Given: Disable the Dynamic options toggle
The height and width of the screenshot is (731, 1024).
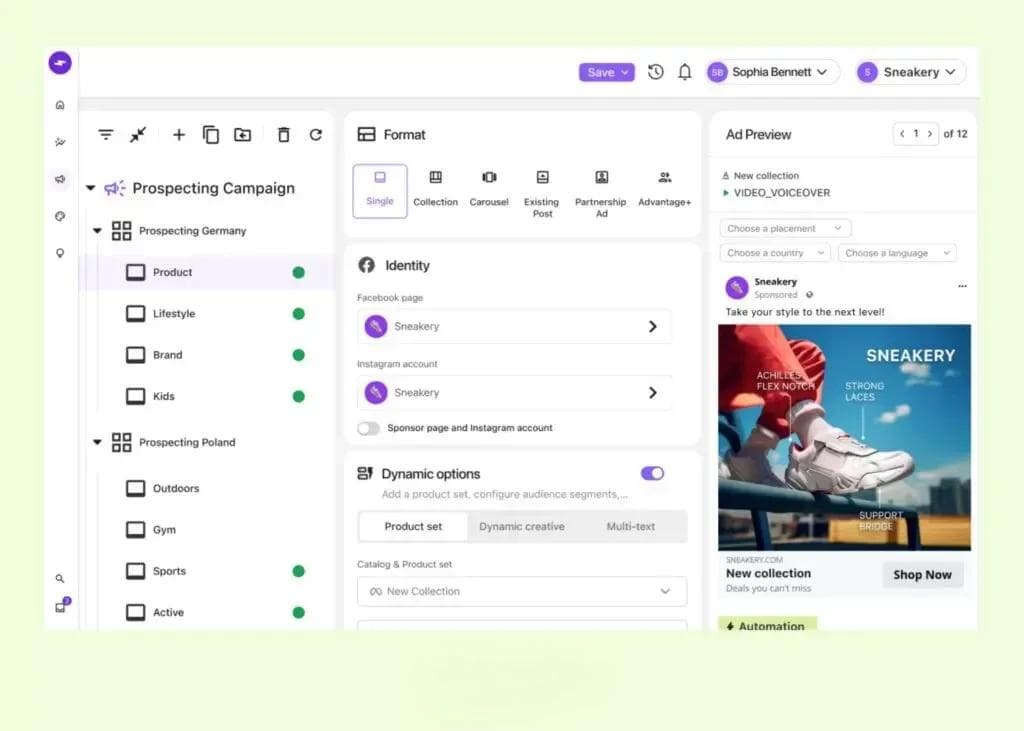Looking at the screenshot, I should pos(652,473).
